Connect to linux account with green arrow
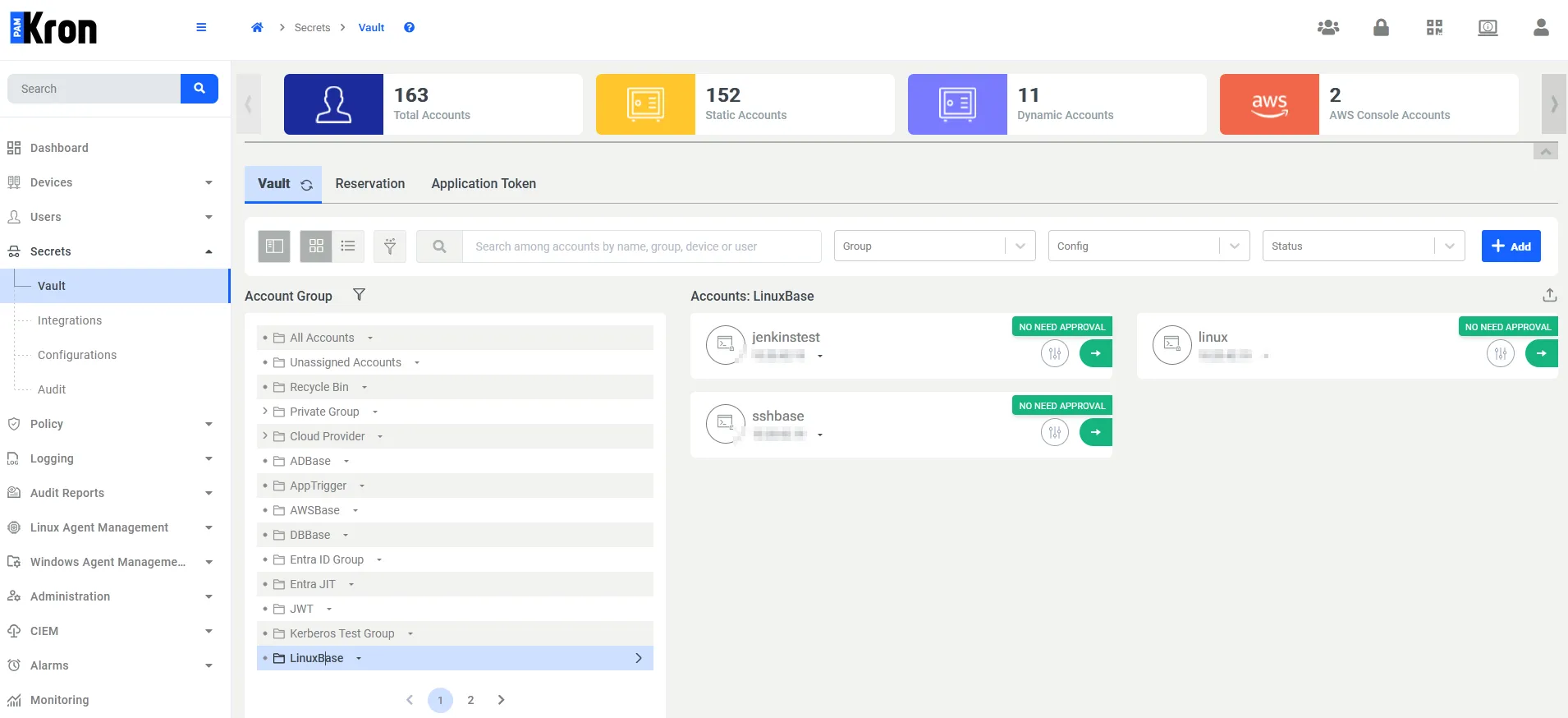This screenshot has height=718, width=1568. click(x=1542, y=353)
